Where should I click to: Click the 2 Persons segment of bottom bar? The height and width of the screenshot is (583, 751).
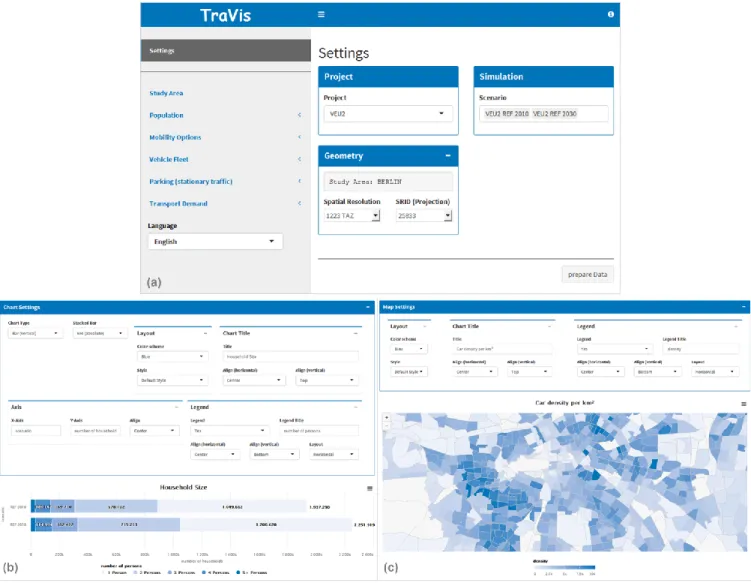click(129, 525)
